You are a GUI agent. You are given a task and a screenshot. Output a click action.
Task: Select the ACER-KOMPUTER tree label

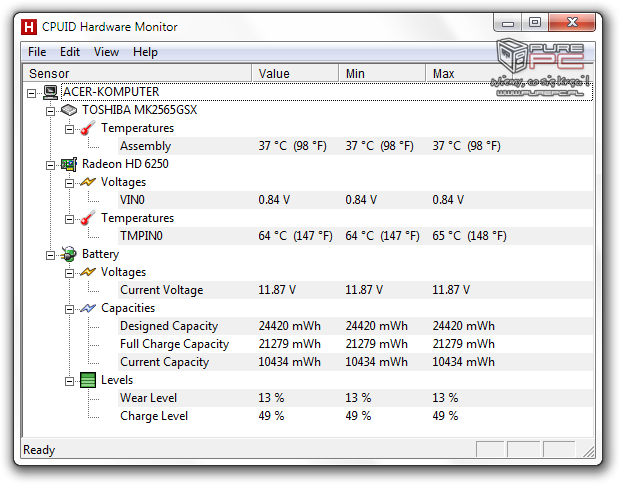111,92
